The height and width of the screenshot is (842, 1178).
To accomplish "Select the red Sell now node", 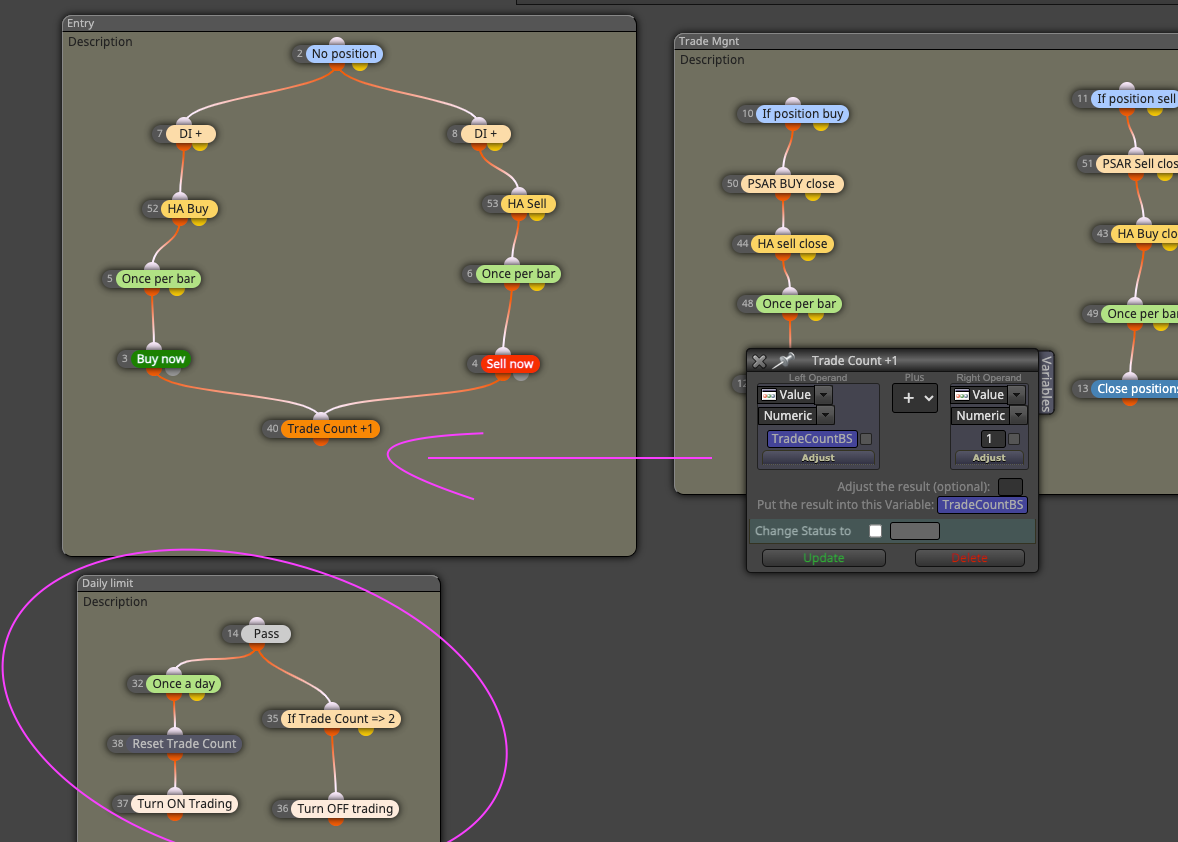I will pos(509,364).
